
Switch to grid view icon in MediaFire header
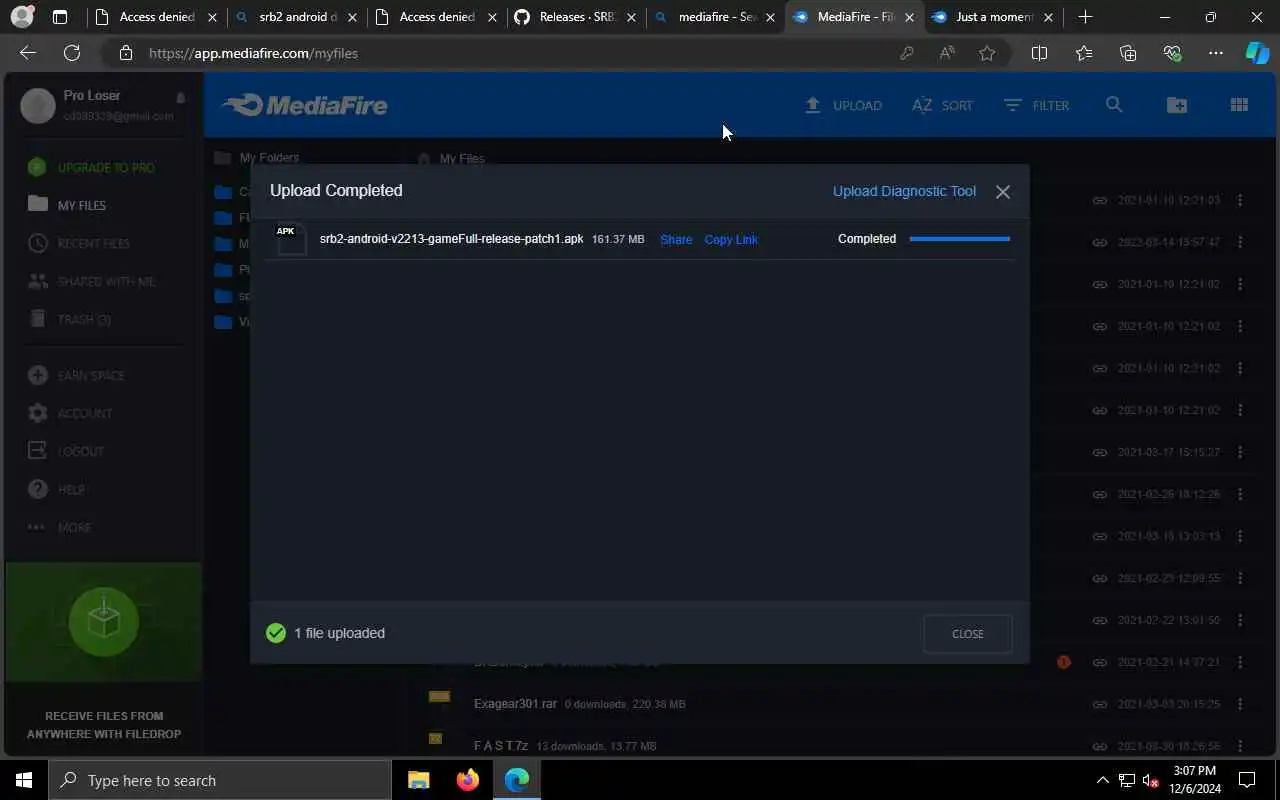[1239, 105]
